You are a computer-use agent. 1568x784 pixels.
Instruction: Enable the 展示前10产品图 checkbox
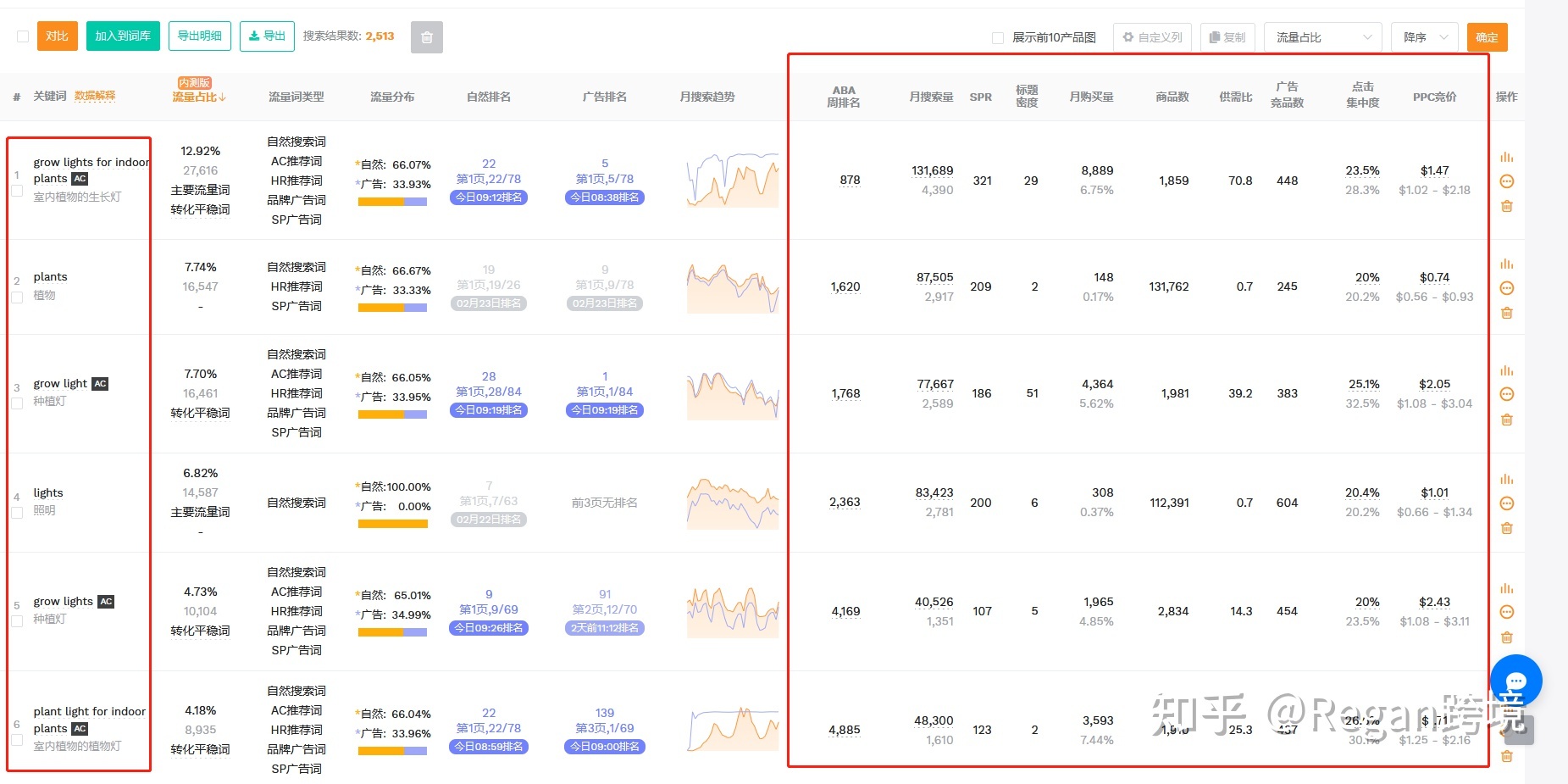pyautogui.click(x=998, y=37)
